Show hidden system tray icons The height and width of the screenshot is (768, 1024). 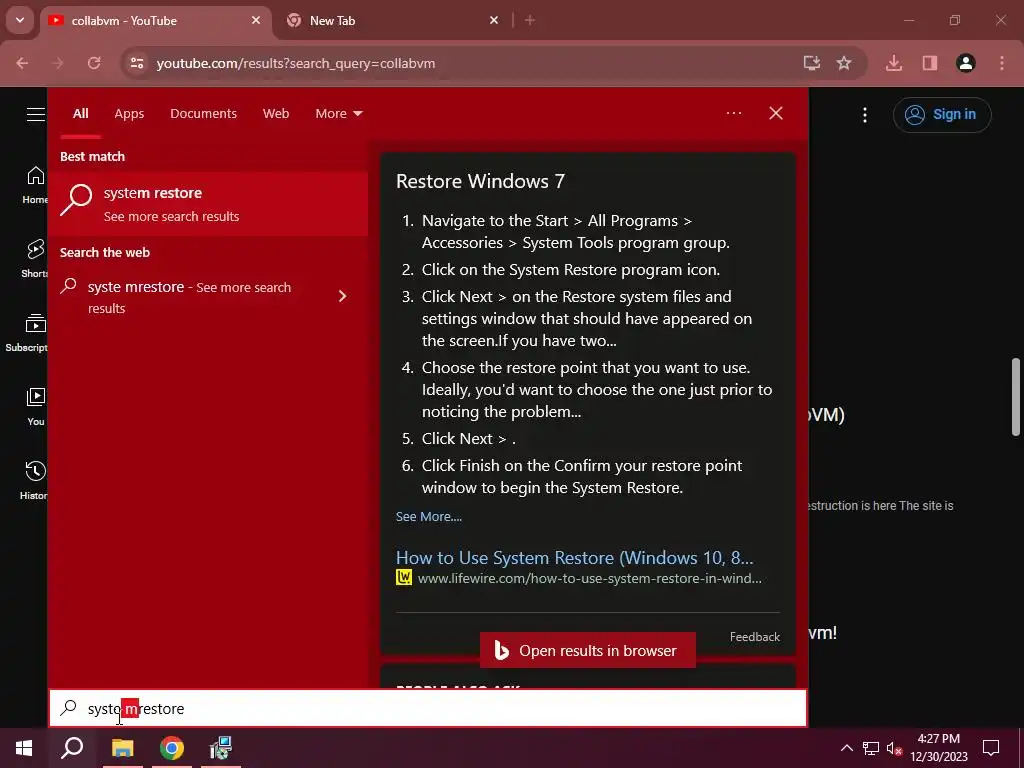[846, 748]
